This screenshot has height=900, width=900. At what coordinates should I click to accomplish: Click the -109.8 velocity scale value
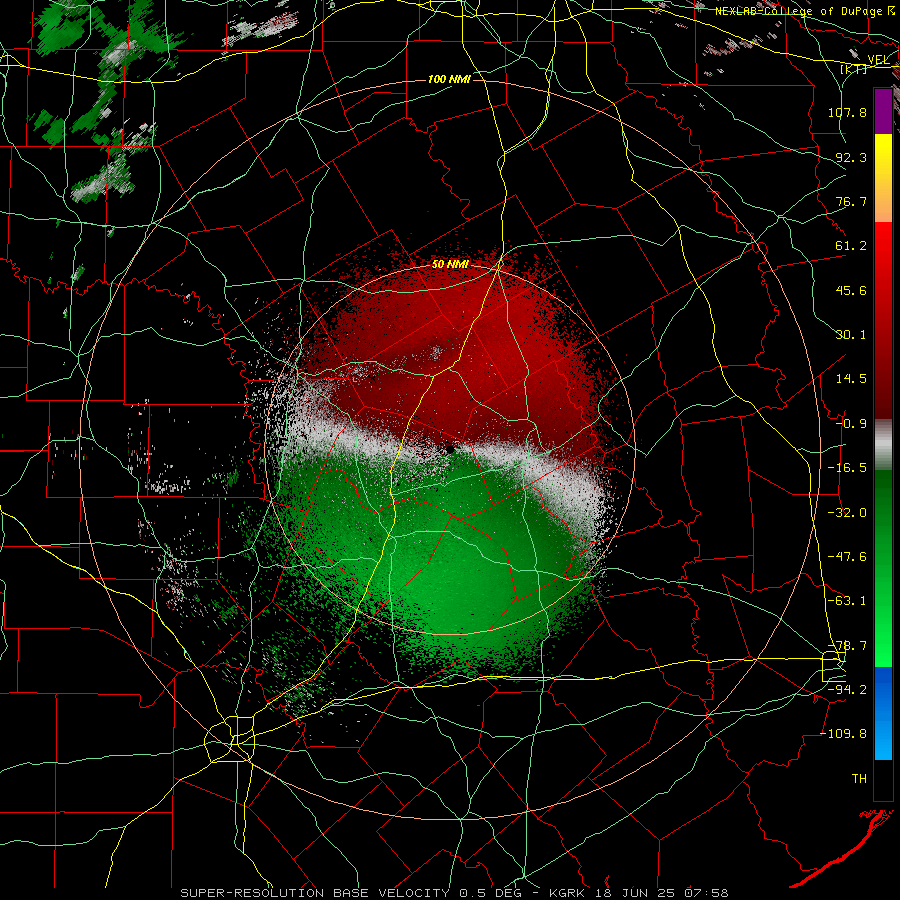844,734
